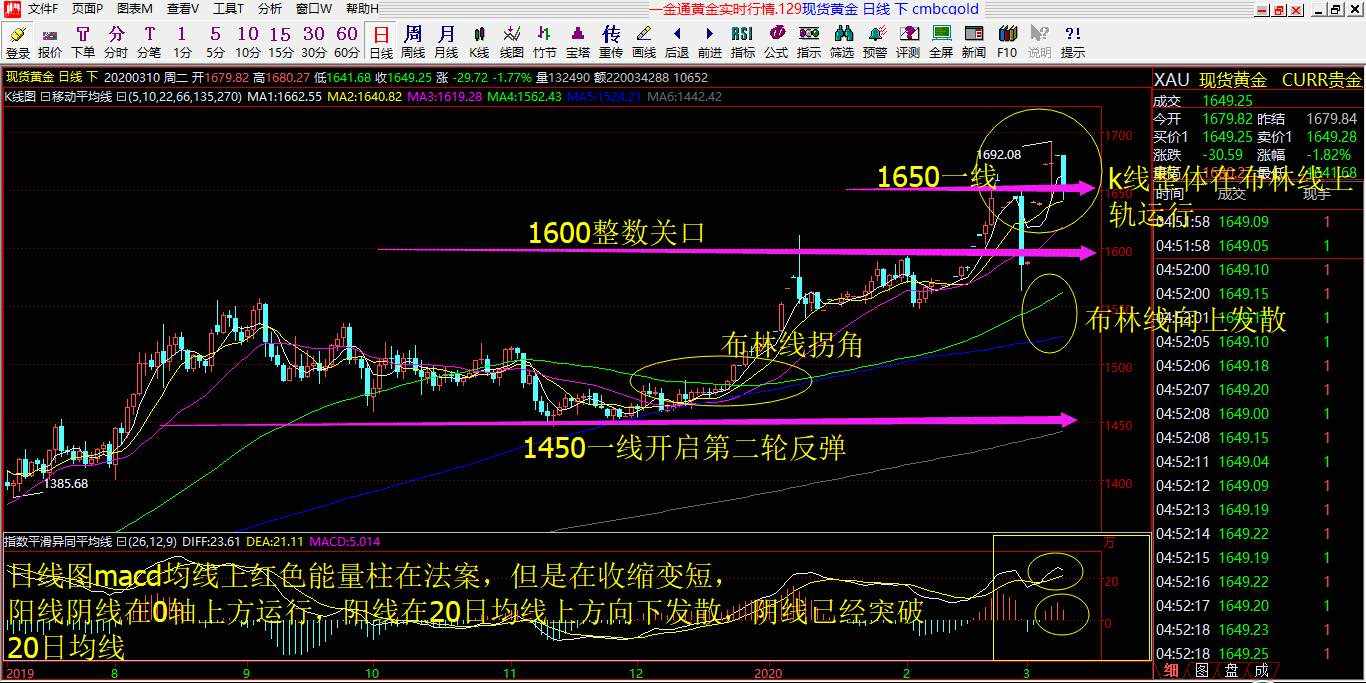Screen dimensions: 1366x683
Task: Click the 1385.68 low price label
Action: click(67, 484)
